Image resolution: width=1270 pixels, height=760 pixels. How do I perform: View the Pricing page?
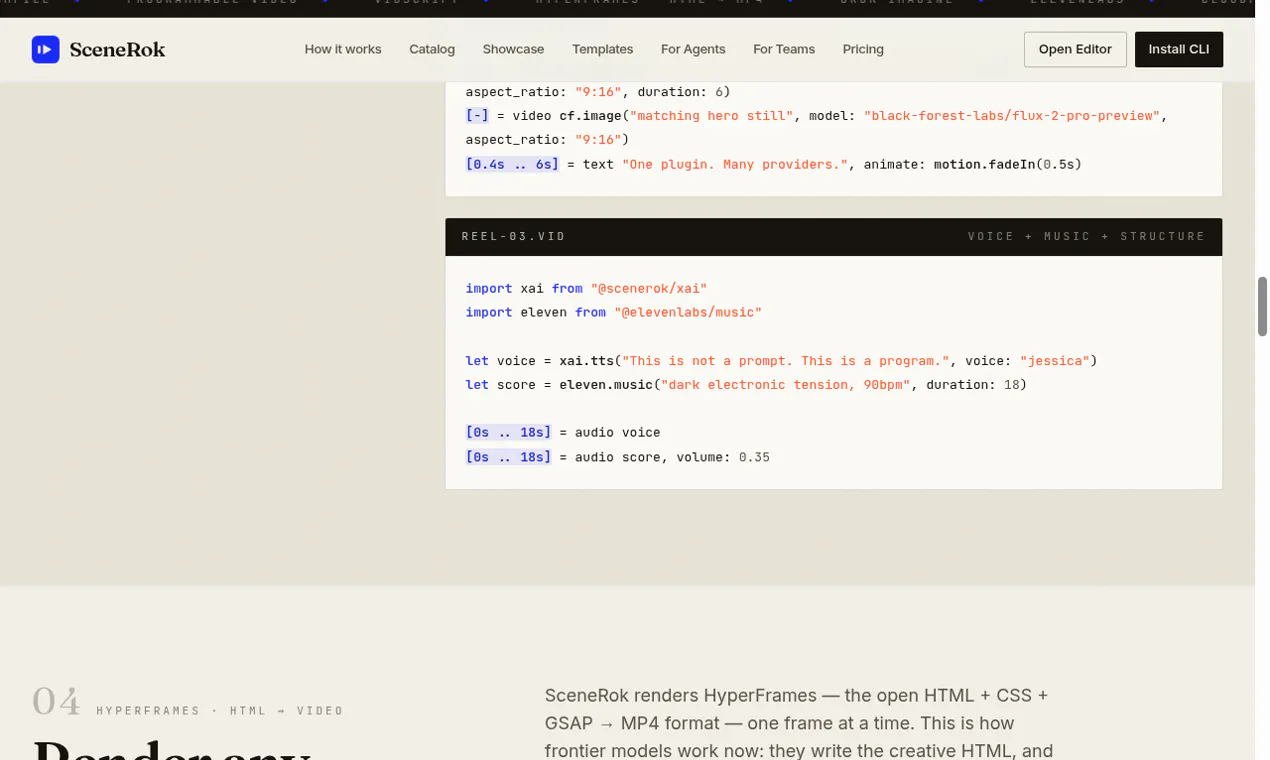click(863, 49)
